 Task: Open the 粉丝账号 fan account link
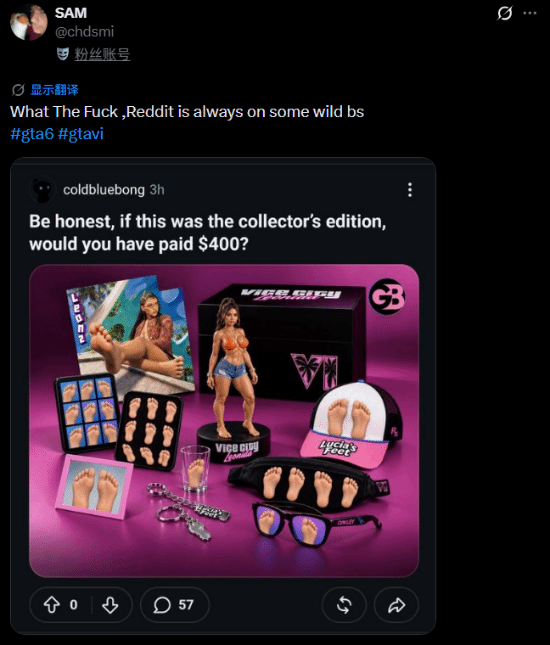tap(102, 54)
